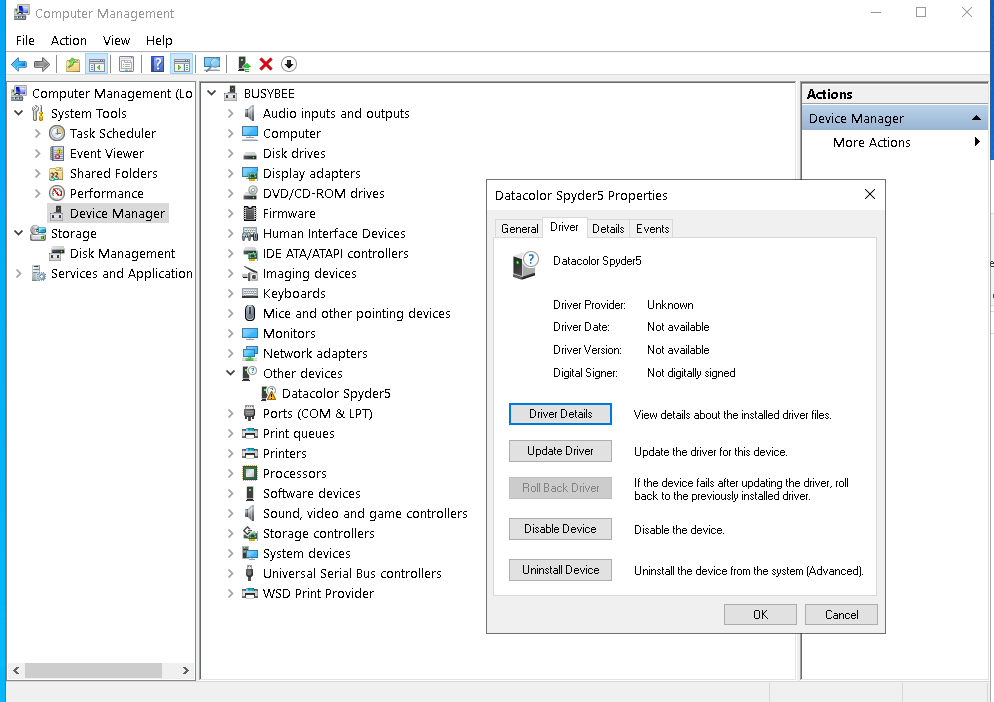The image size is (994, 702).
Task: Close the Datacolor Spyder5 Properties dialog
Action: [870, 194]
